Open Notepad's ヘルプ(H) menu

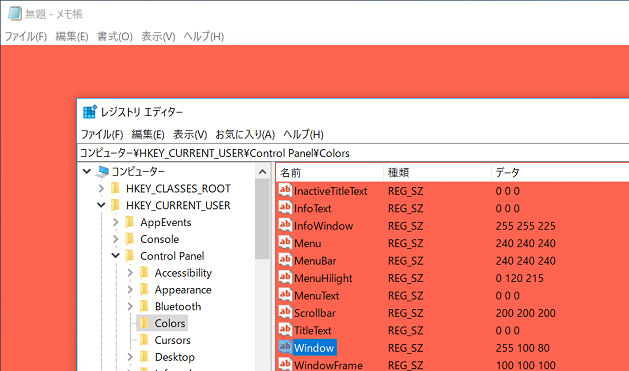pyautogui.click(x=204, y=36)
